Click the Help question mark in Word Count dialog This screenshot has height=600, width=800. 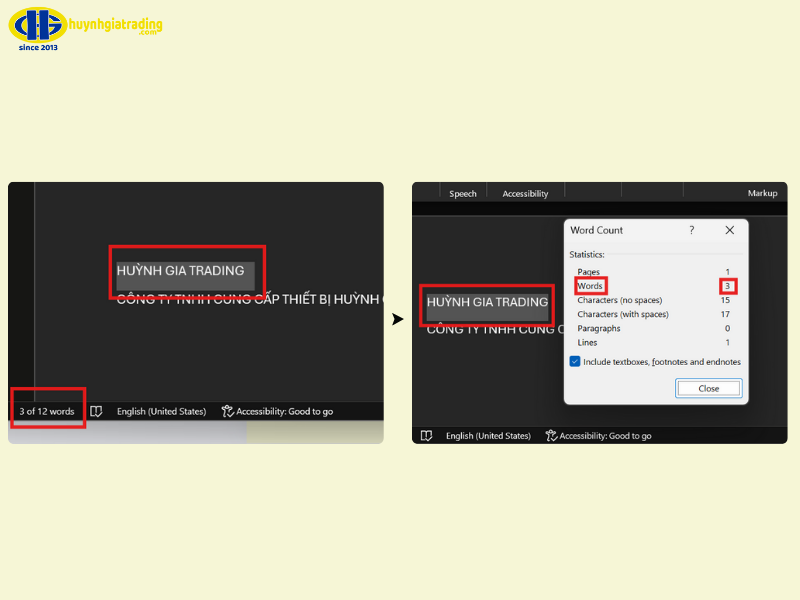(691, 230)
